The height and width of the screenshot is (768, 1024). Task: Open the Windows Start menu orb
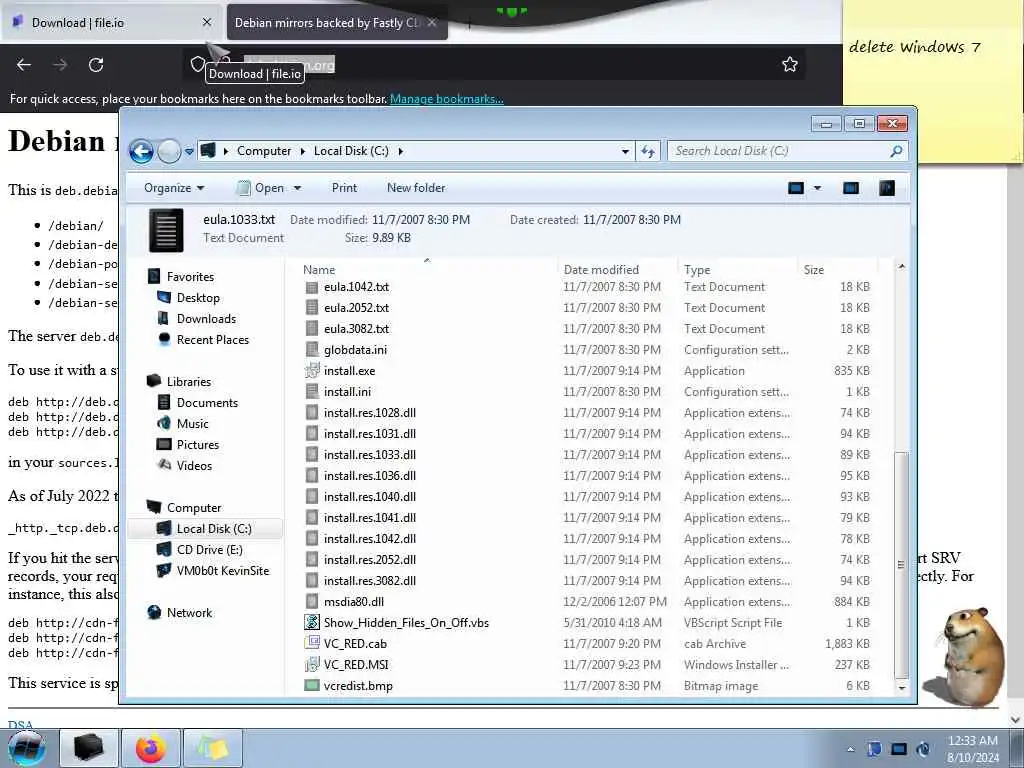(27, 748)
